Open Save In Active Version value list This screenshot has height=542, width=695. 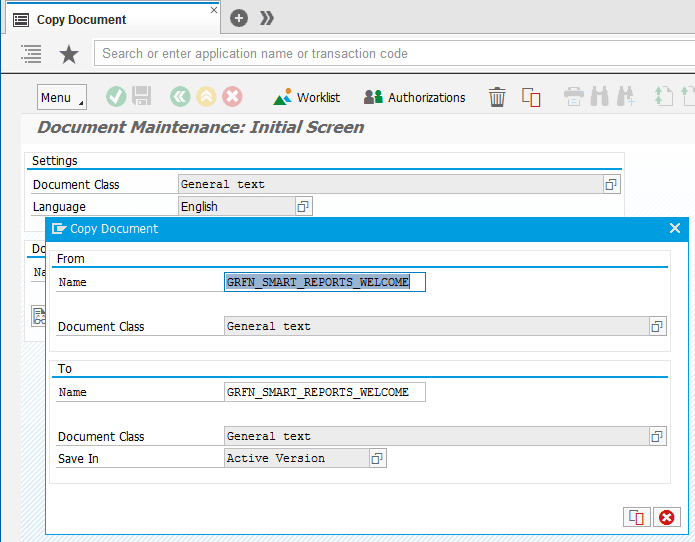(377, 458)
